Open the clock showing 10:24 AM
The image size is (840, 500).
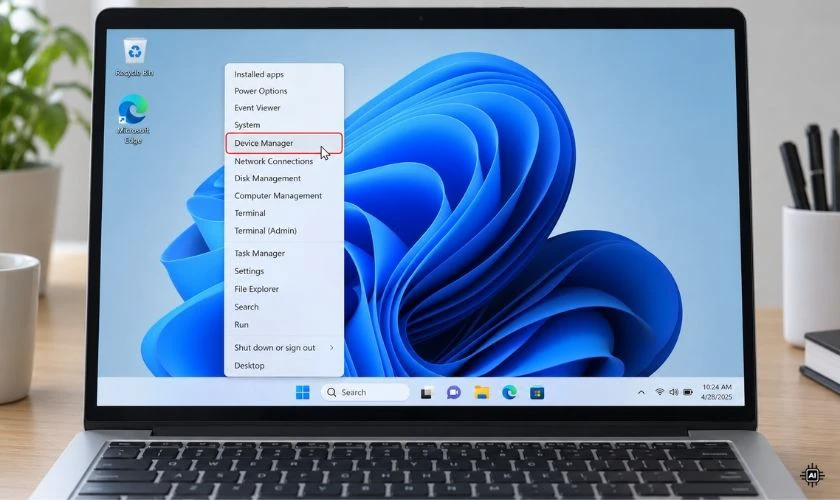click(717, 392)
